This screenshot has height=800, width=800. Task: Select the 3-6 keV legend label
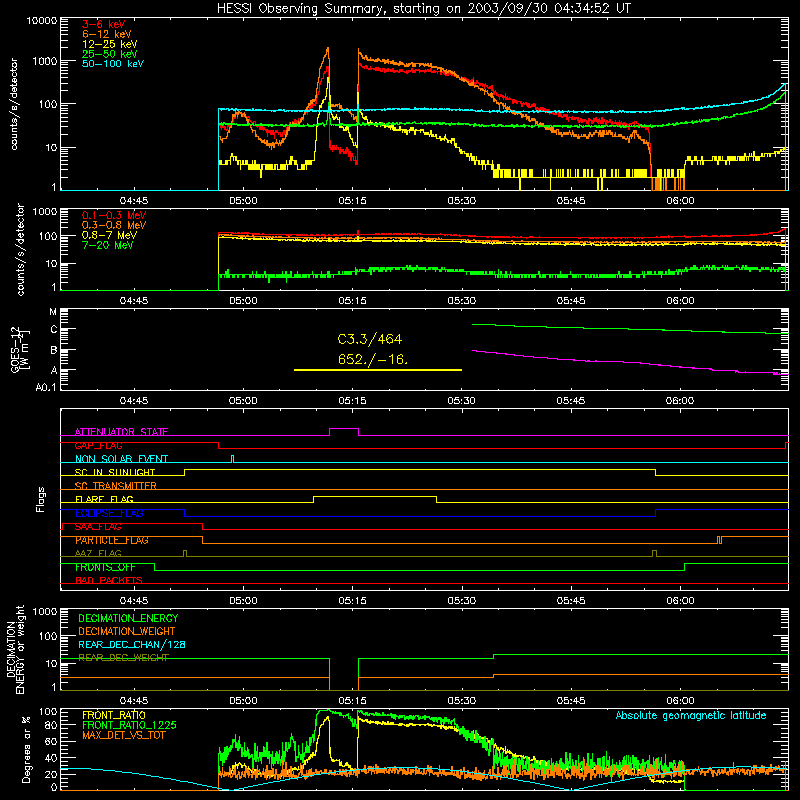104,24
